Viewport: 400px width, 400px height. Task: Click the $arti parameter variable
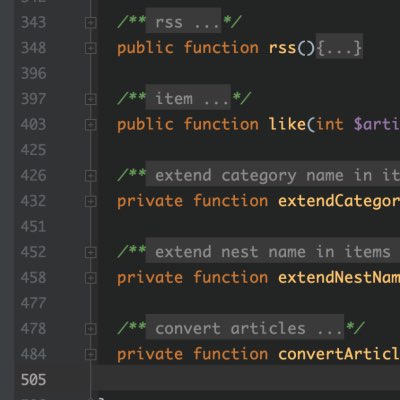[x=377, y=124]
